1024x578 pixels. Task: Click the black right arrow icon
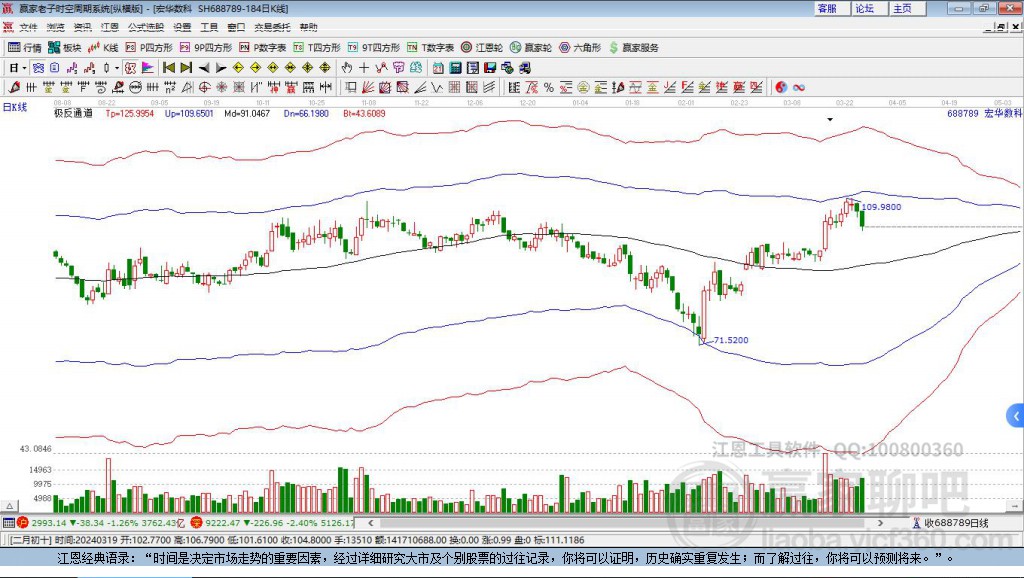click(221, 68)
